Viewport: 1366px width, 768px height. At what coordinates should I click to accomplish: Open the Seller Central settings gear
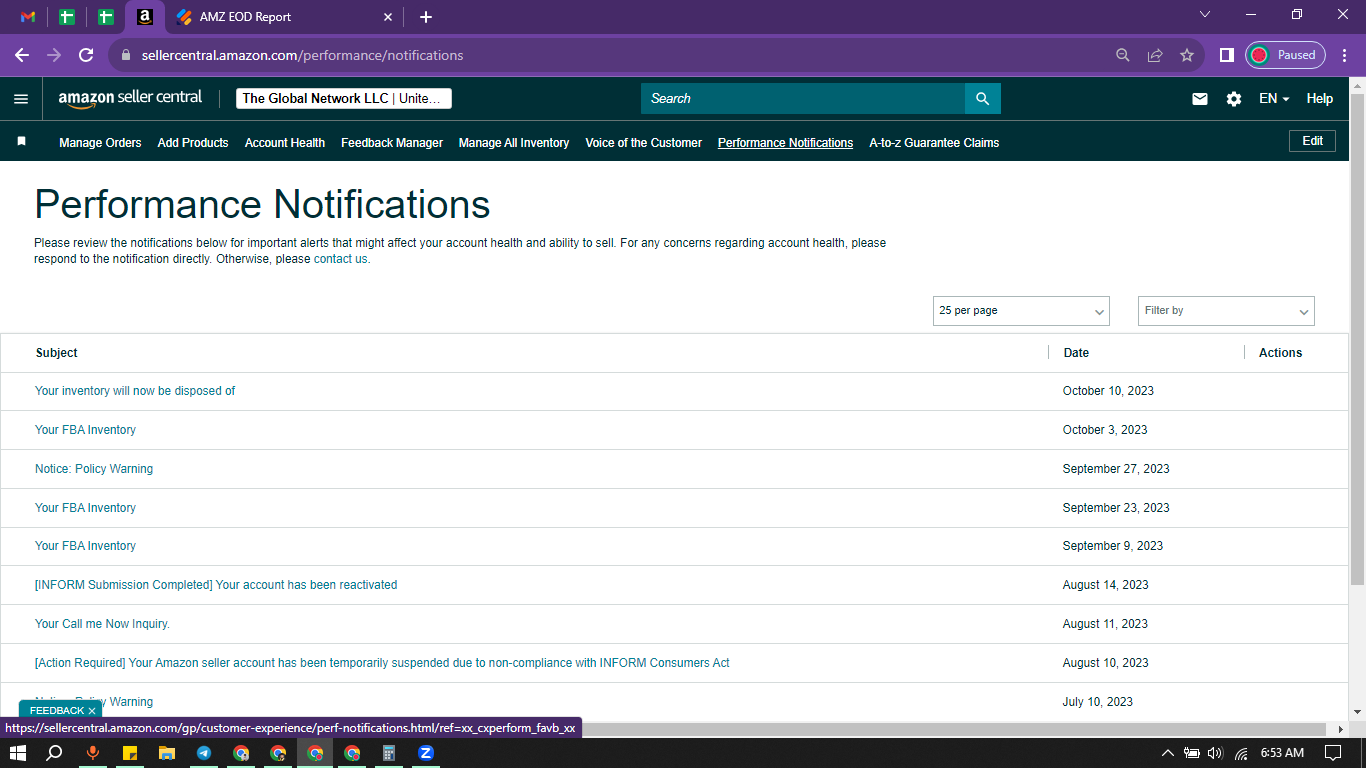[1234, 99]
